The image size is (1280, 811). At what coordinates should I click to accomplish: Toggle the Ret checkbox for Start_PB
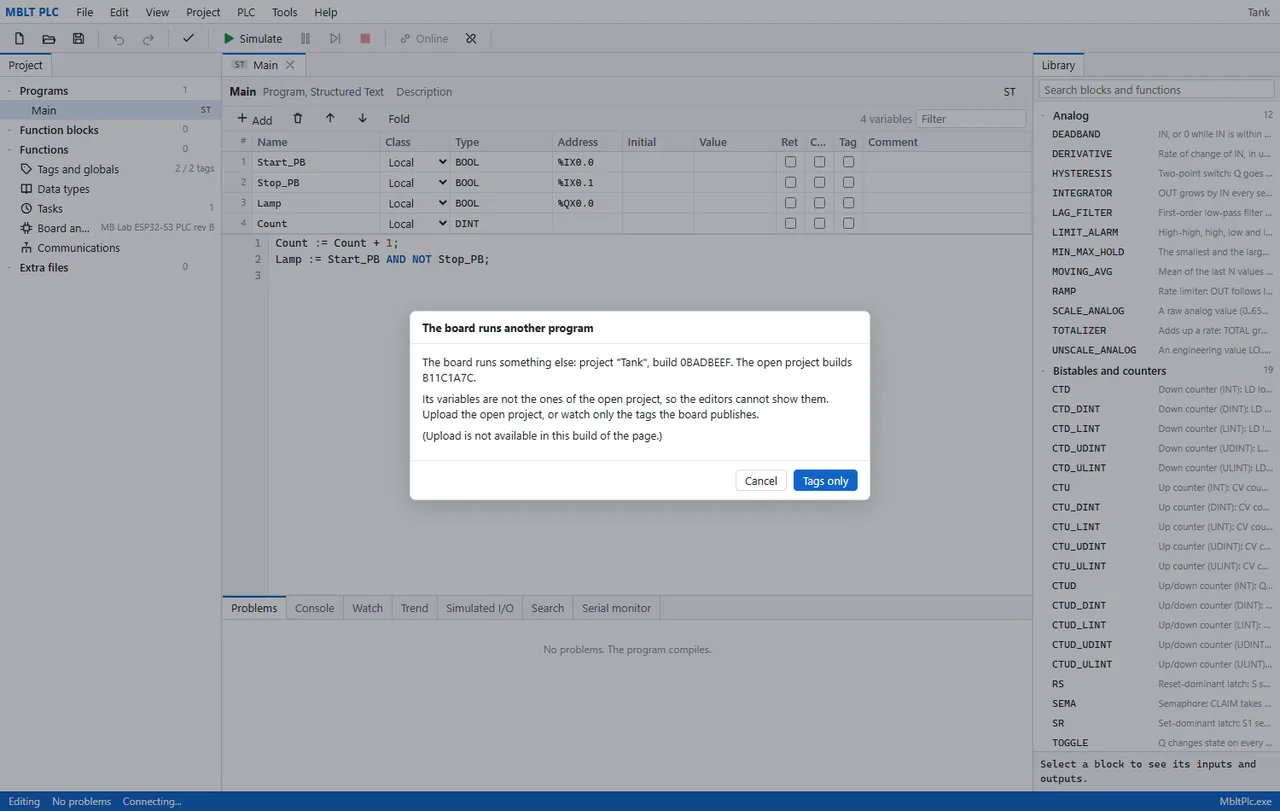[791, 162]
